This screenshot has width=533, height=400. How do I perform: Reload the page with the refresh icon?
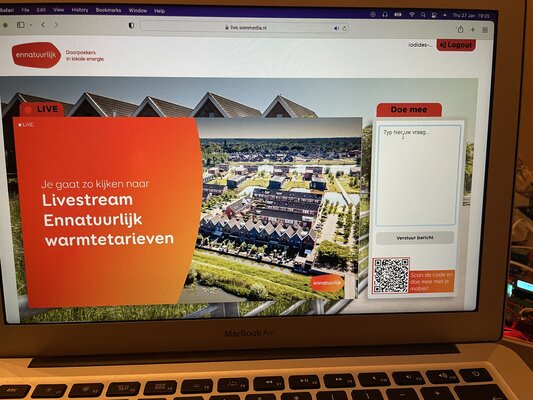pyautogui.click(x=344, y=29)
